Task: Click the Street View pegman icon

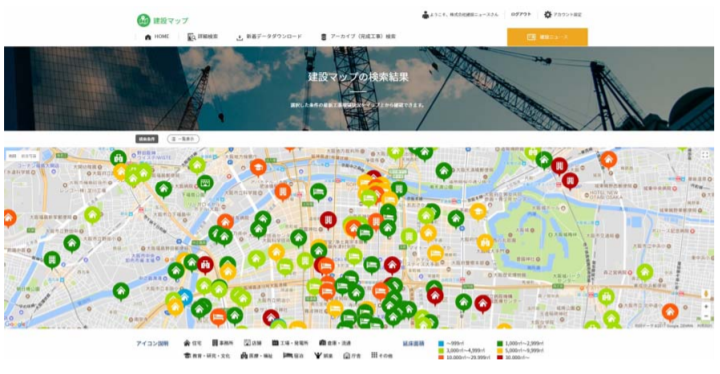Action: [706, 294]
